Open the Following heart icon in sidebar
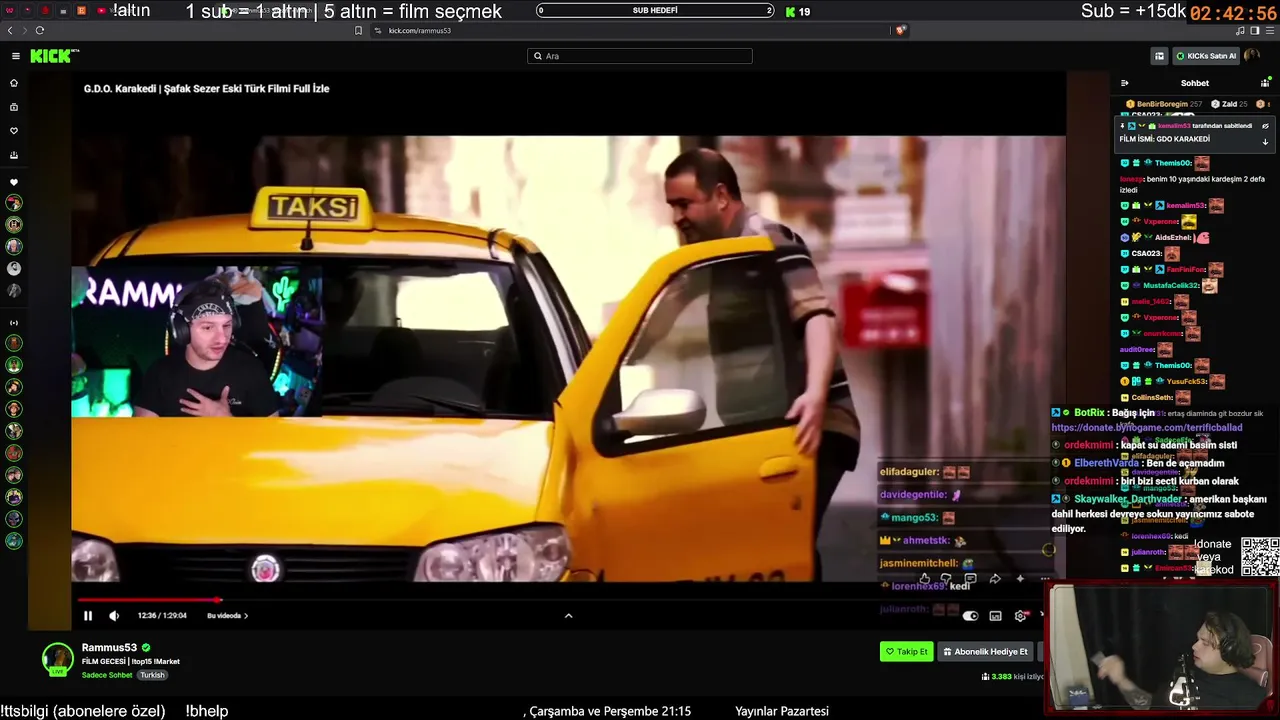 (14, 131)
